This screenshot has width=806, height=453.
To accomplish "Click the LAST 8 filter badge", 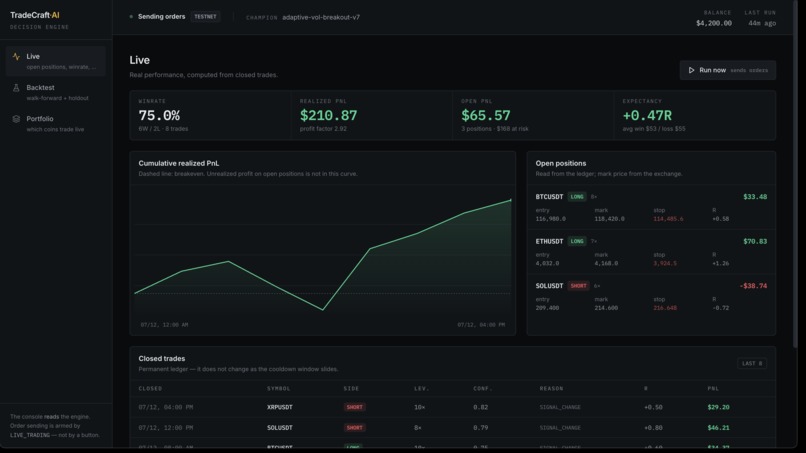I will click(752, 363).
